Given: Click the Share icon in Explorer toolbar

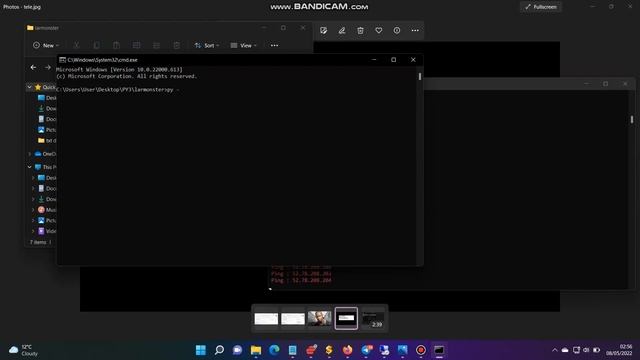Looking at the screenshot, I should 156,45.
